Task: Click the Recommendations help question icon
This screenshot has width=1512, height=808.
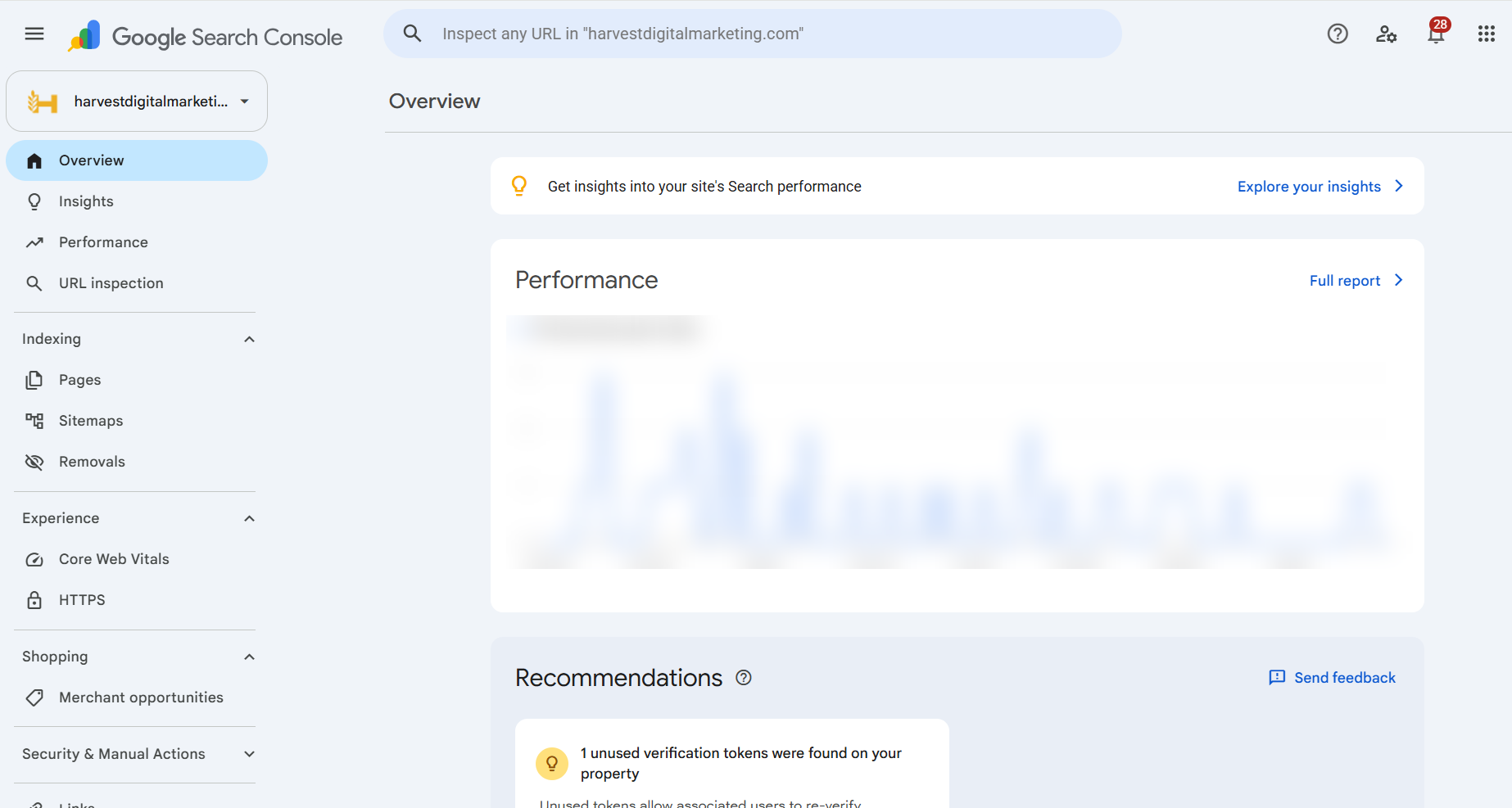Action: [744, 678]
